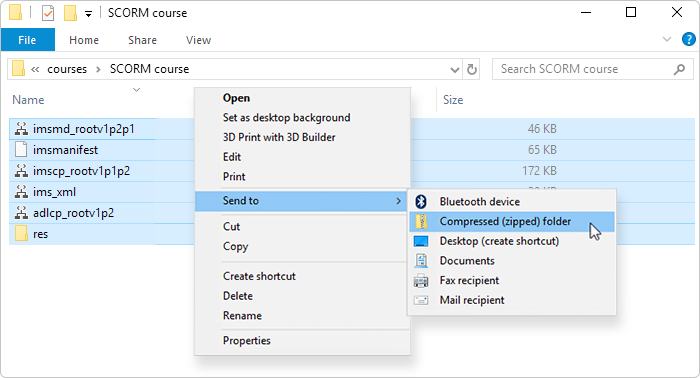Click the 65 KB size value

point(542,150)
